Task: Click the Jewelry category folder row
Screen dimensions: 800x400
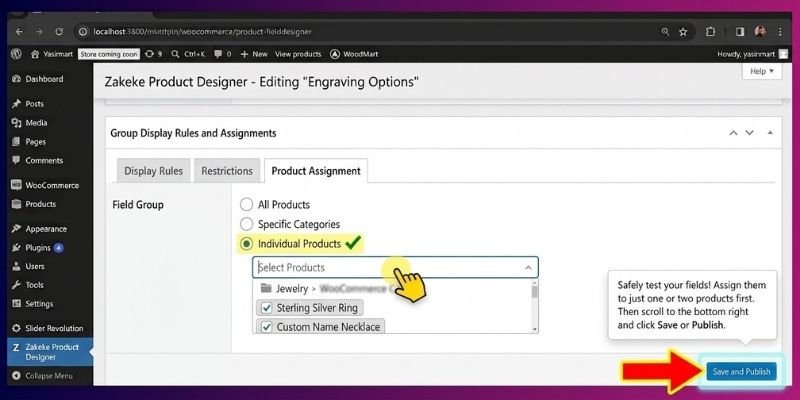Action: (x=392, y=289)
